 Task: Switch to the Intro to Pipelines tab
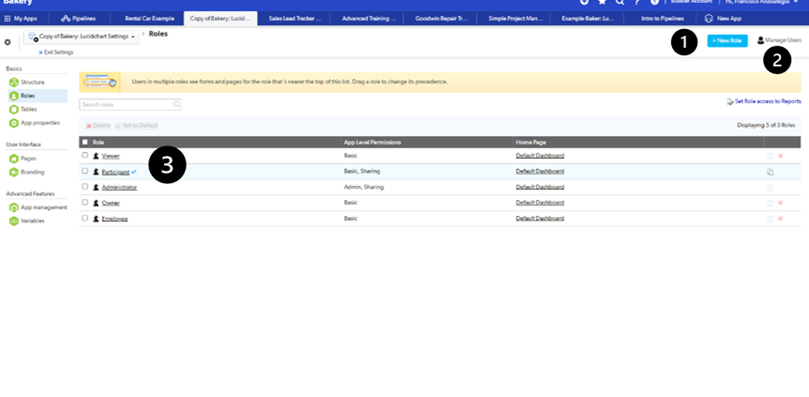(662, 19)
